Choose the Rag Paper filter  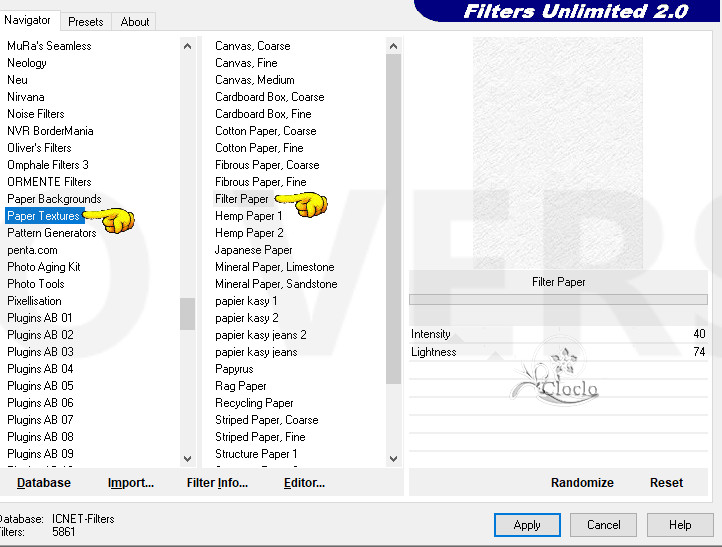[241, 386]
